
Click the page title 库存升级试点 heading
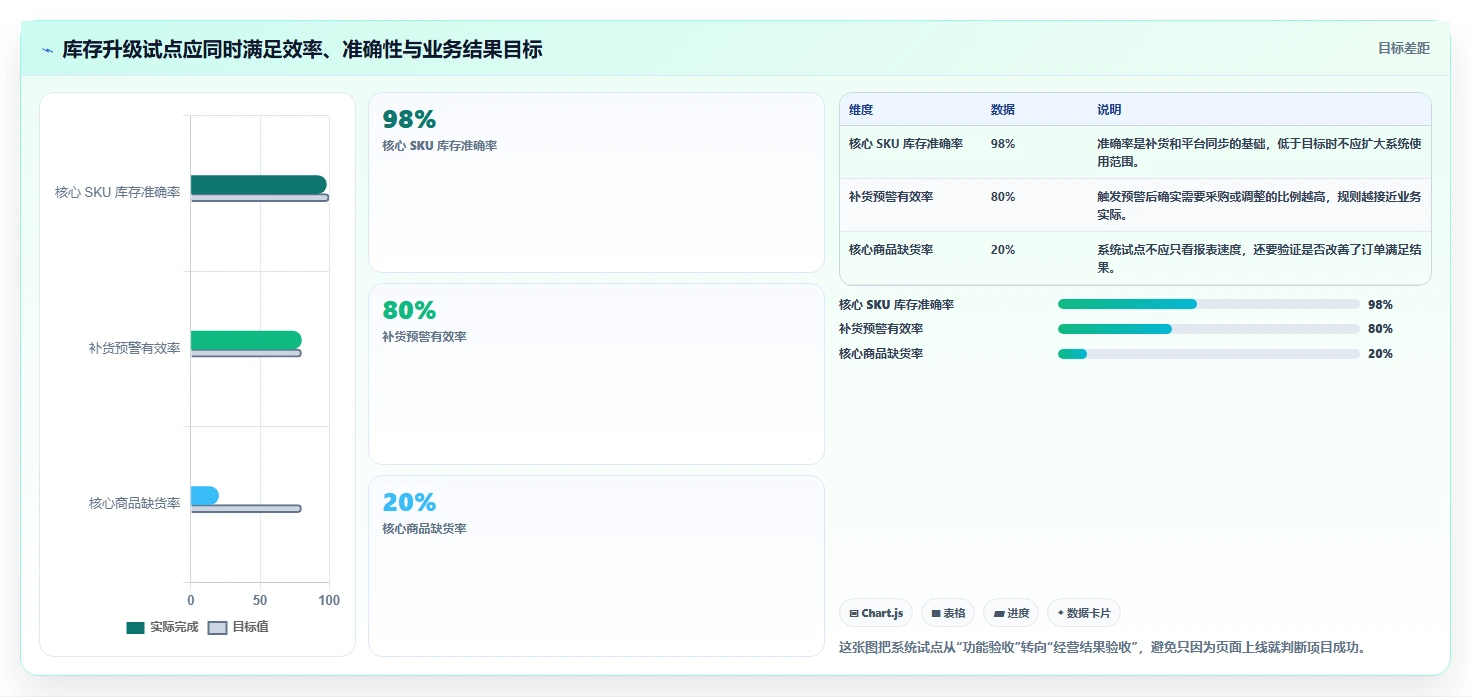(x=302, y=49)
